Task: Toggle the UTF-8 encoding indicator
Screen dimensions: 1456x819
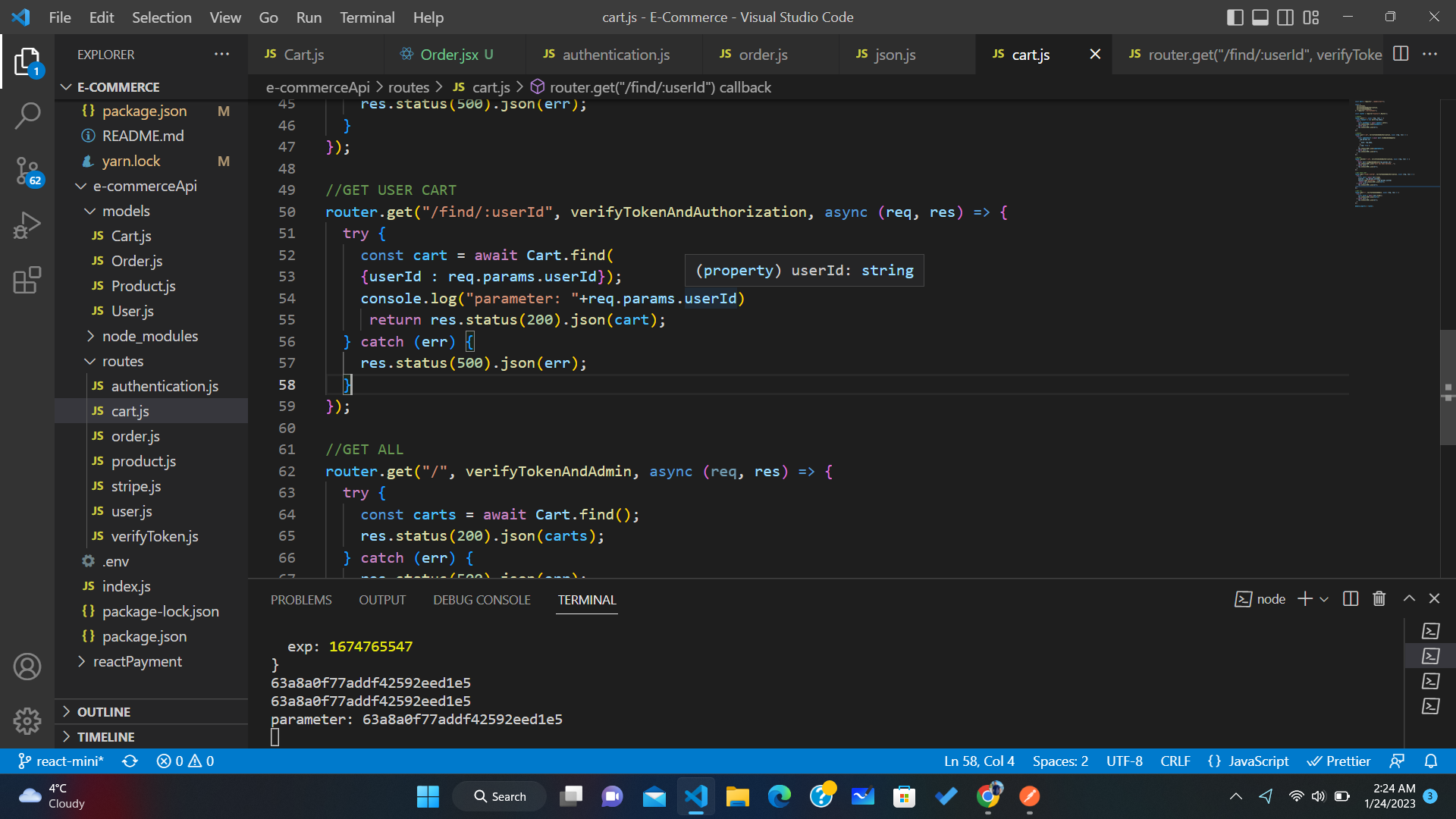Action: pos(1125,762)
